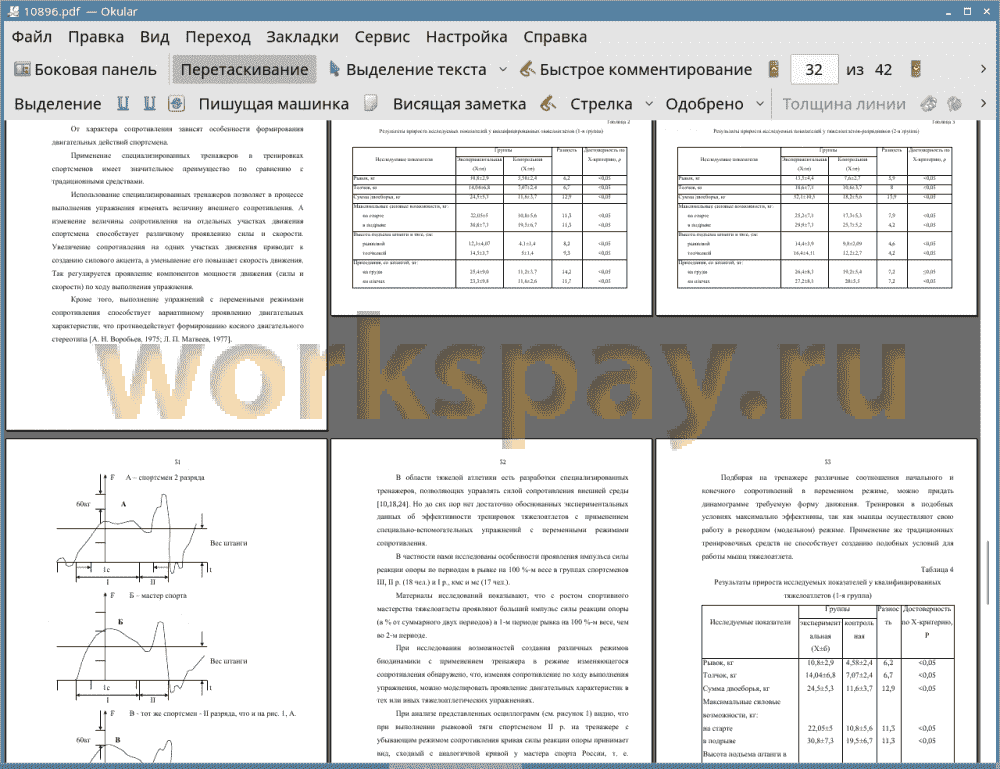Click 'А – спортсмен 2 разряда' caption
The image size is (1000, 769).
coord(165,478)
